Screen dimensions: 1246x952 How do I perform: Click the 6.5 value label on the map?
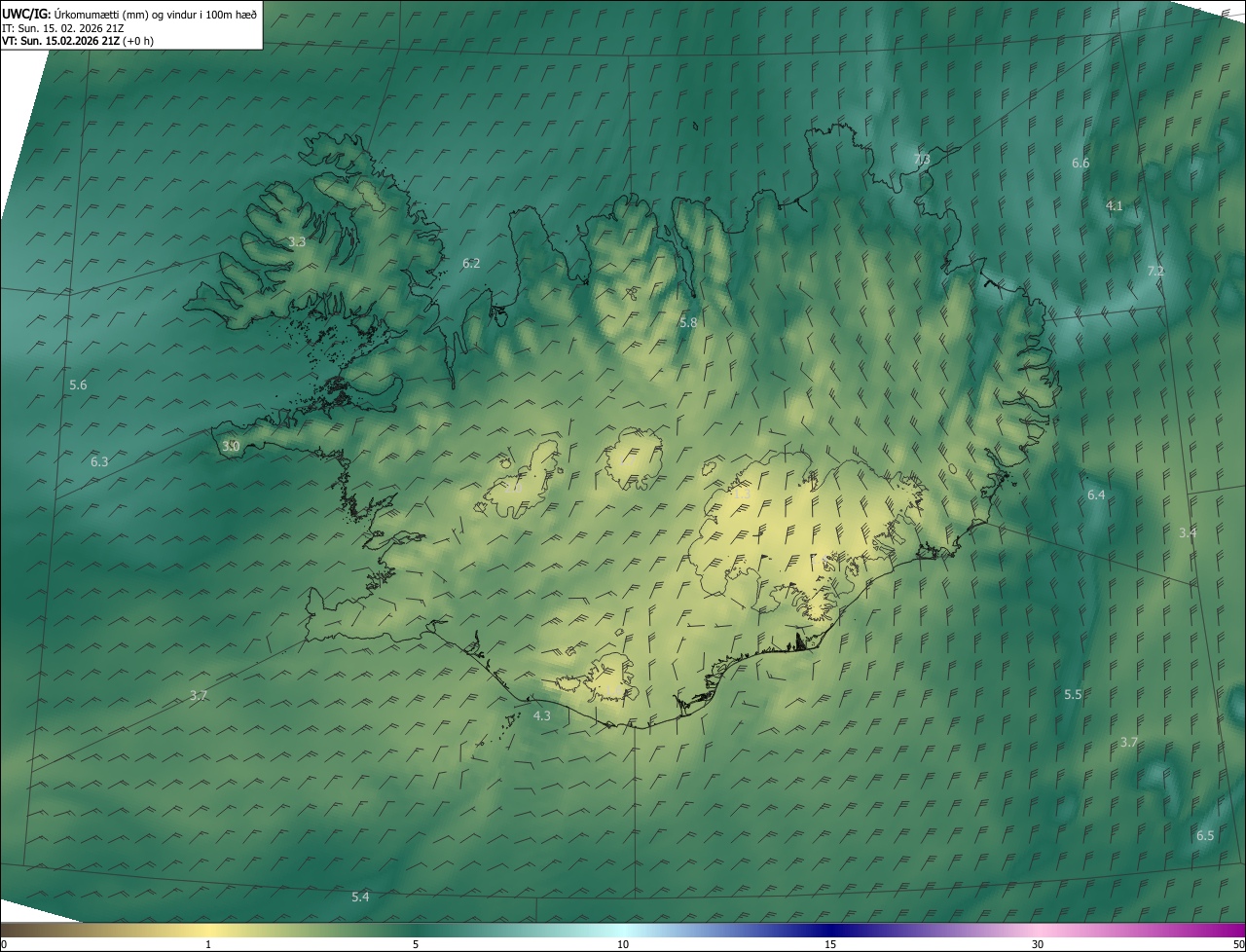(1205, 835)
